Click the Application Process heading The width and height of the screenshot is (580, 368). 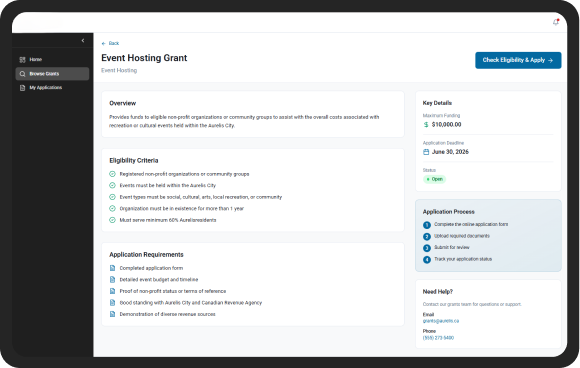[448, 212]
